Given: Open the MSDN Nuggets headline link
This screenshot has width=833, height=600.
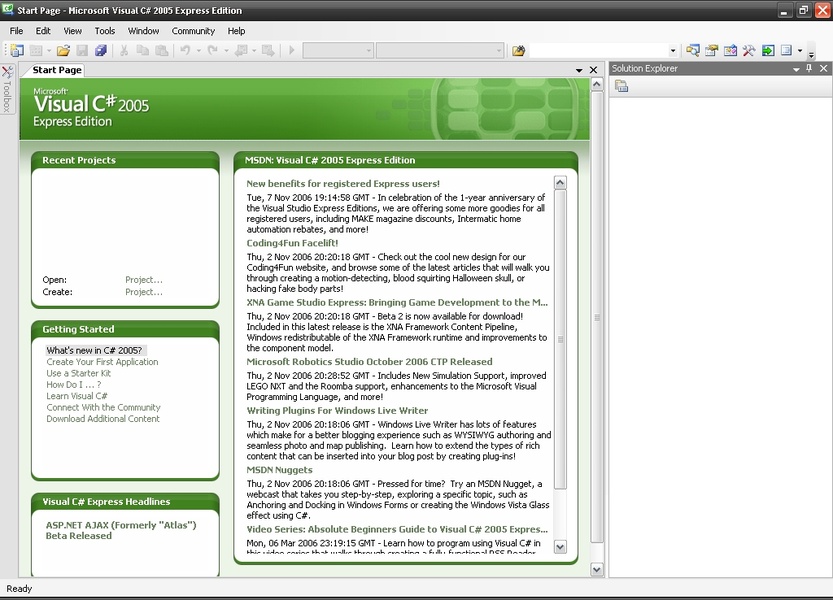Looking at the screenshot, I should click(x=279, y=470).
